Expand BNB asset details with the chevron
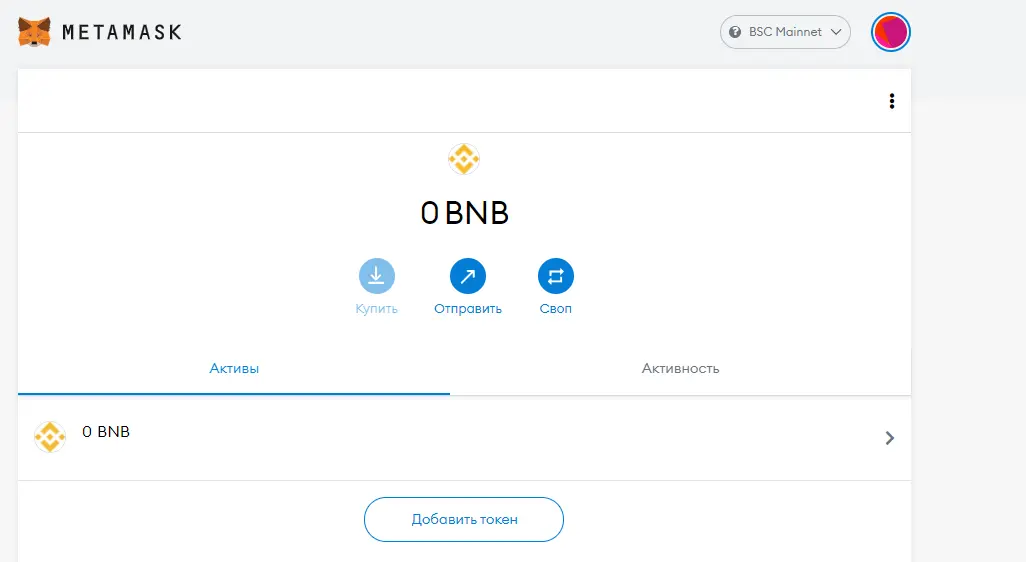 [889, 438]
